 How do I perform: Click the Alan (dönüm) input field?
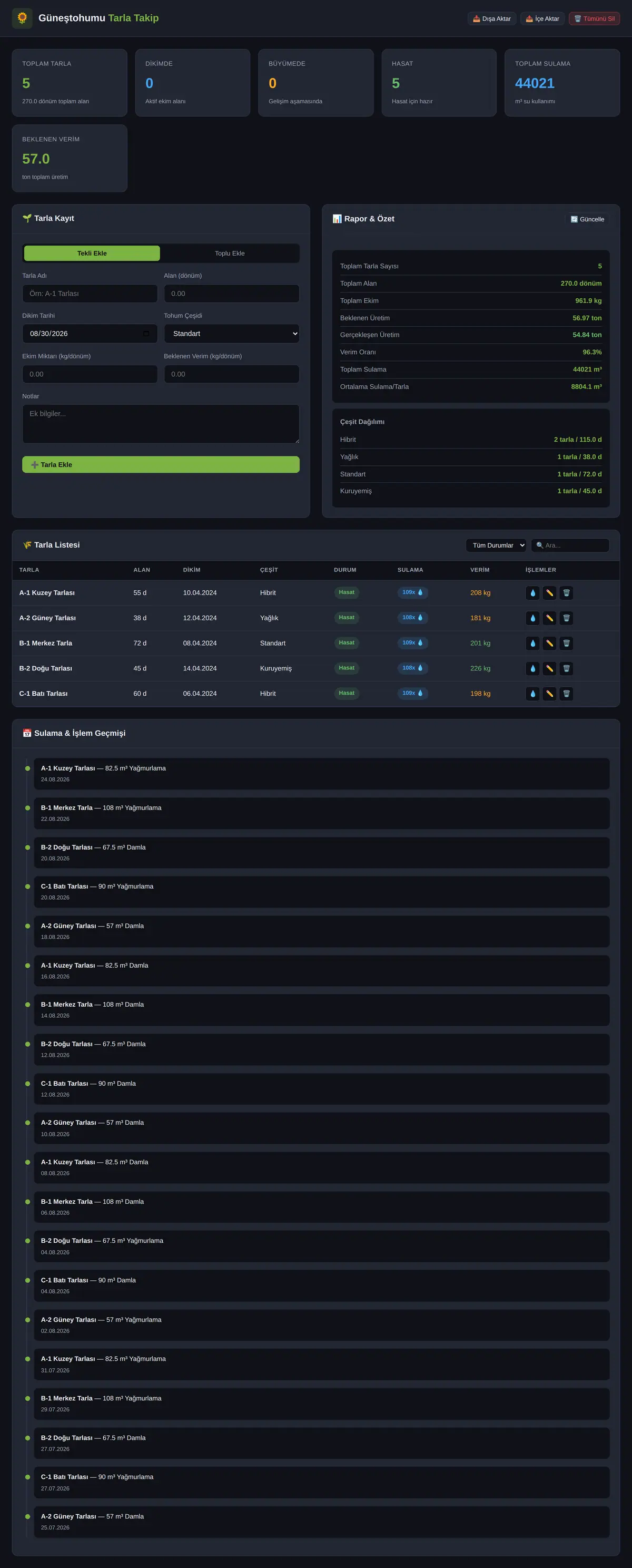coord(232,294)
